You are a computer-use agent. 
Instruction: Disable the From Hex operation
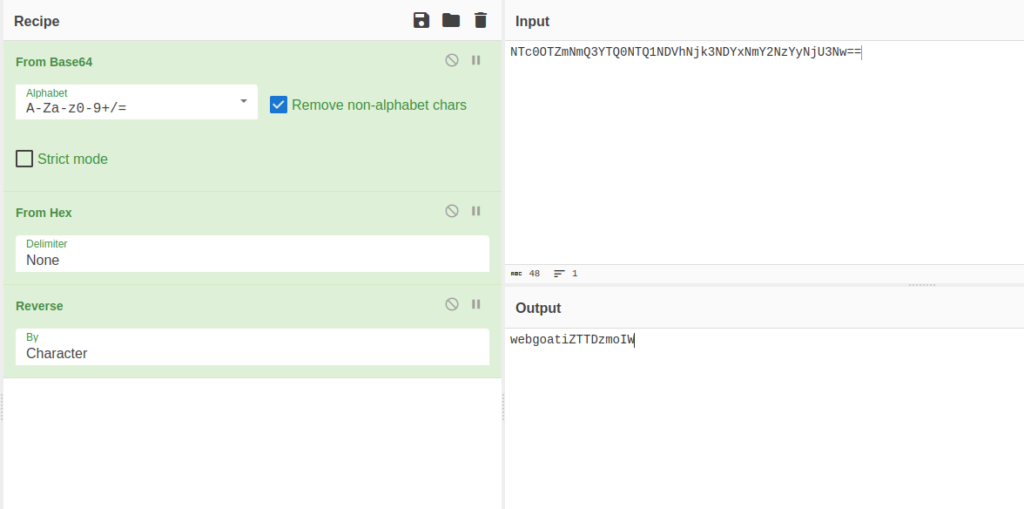pos(452,211)
